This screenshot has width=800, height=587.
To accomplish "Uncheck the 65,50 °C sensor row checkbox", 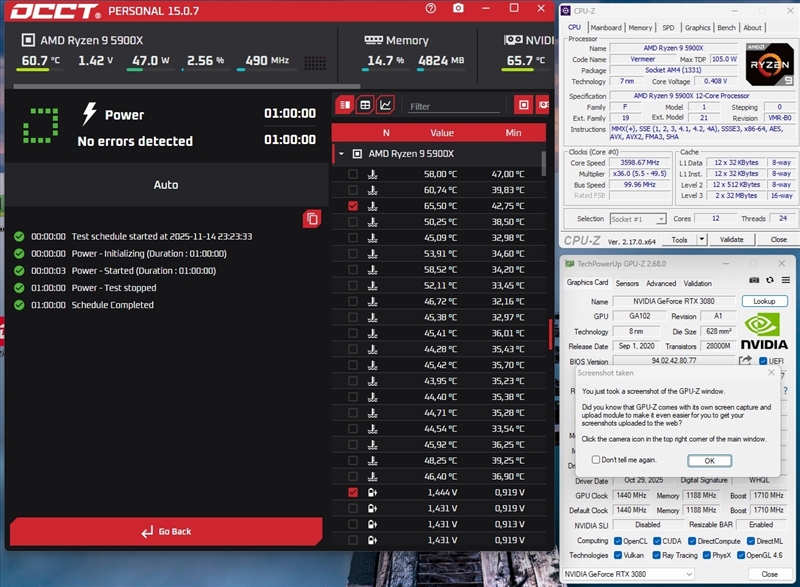I will 352,205.
